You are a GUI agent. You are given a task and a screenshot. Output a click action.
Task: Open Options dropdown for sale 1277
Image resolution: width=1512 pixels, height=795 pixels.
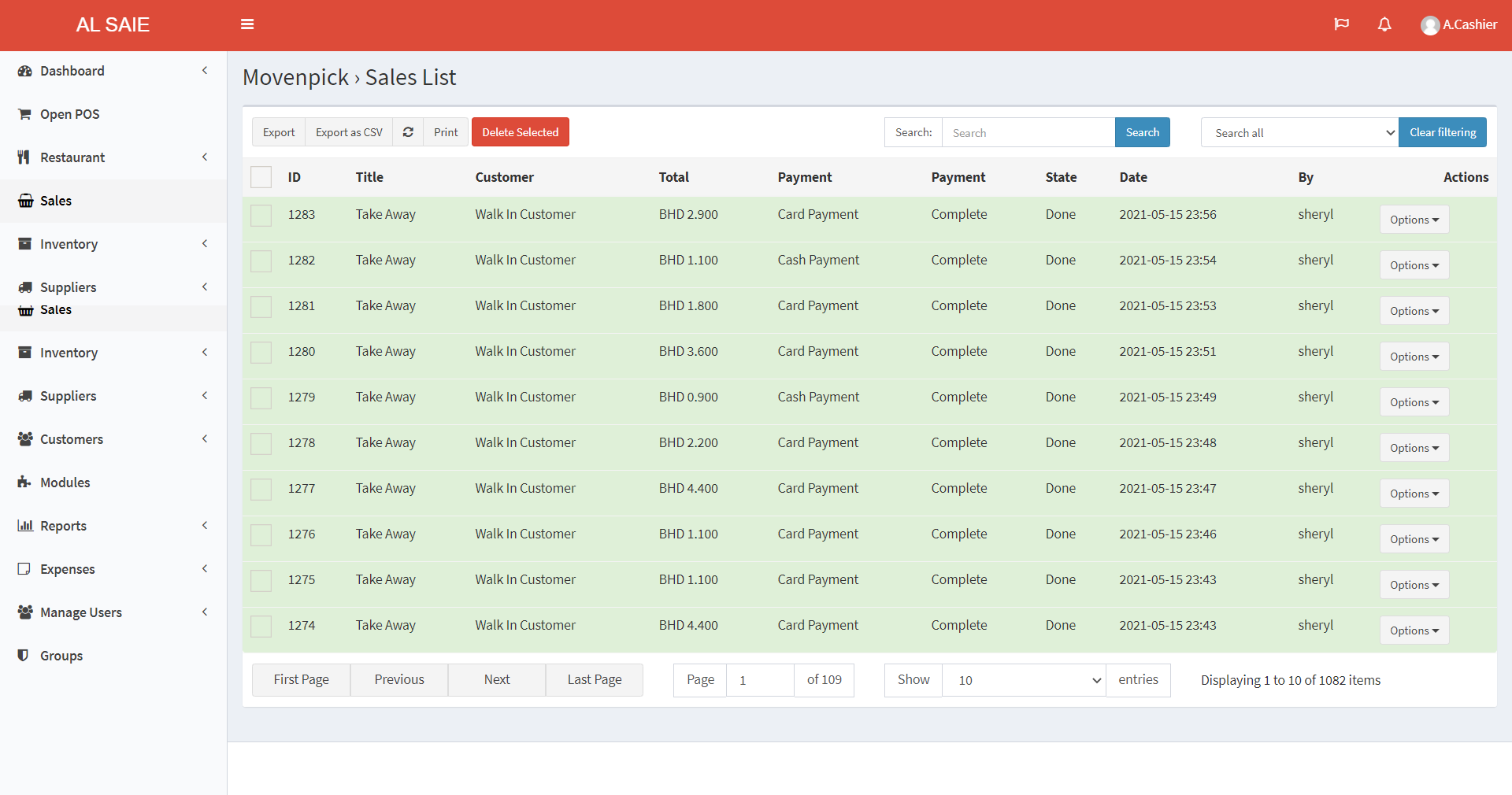coord(1414,494)
